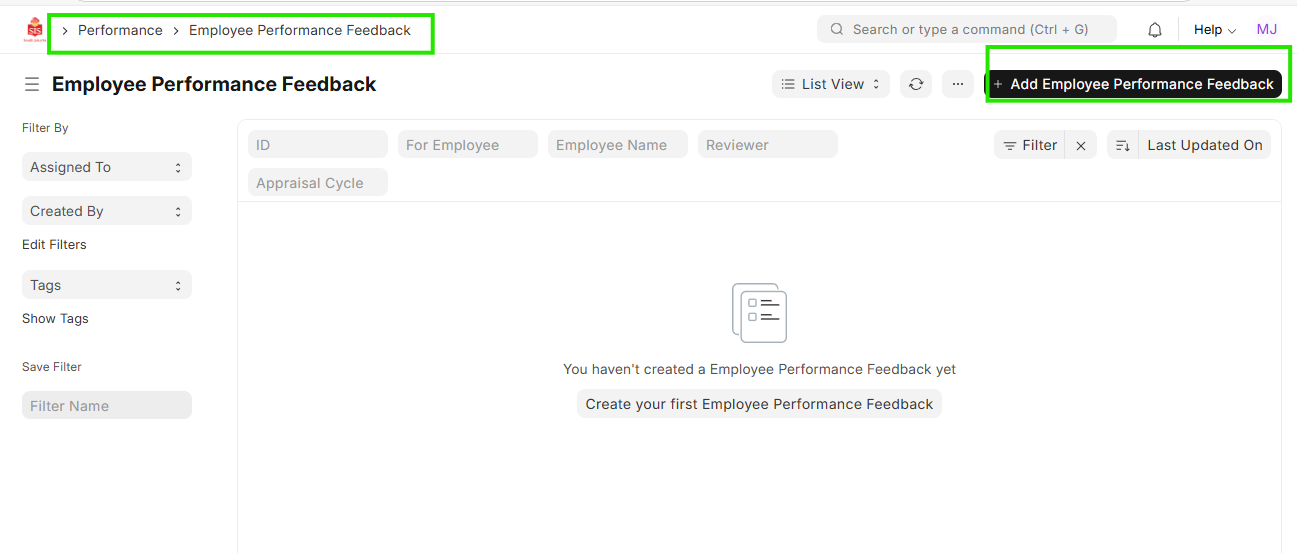Focus the search command bar

968,30
